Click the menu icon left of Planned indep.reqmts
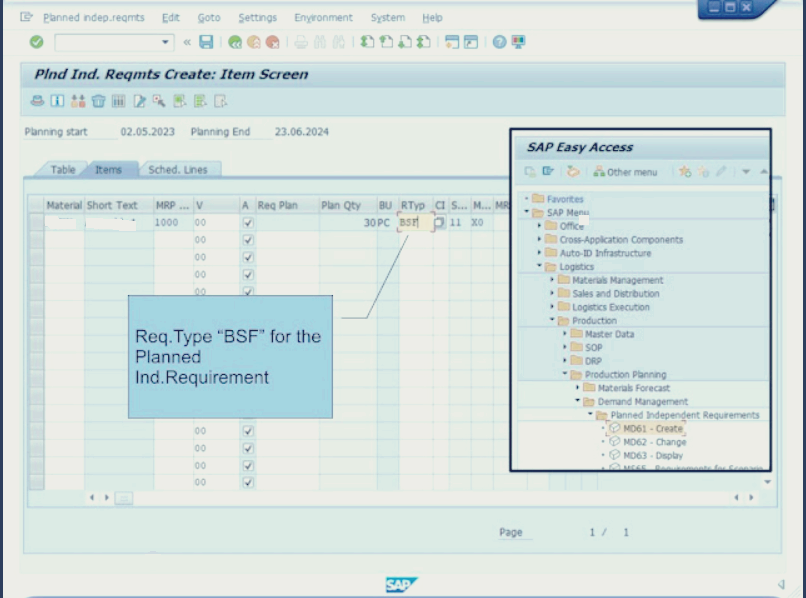The width and height of the screenshot is (806, 598). coord(26,17)
